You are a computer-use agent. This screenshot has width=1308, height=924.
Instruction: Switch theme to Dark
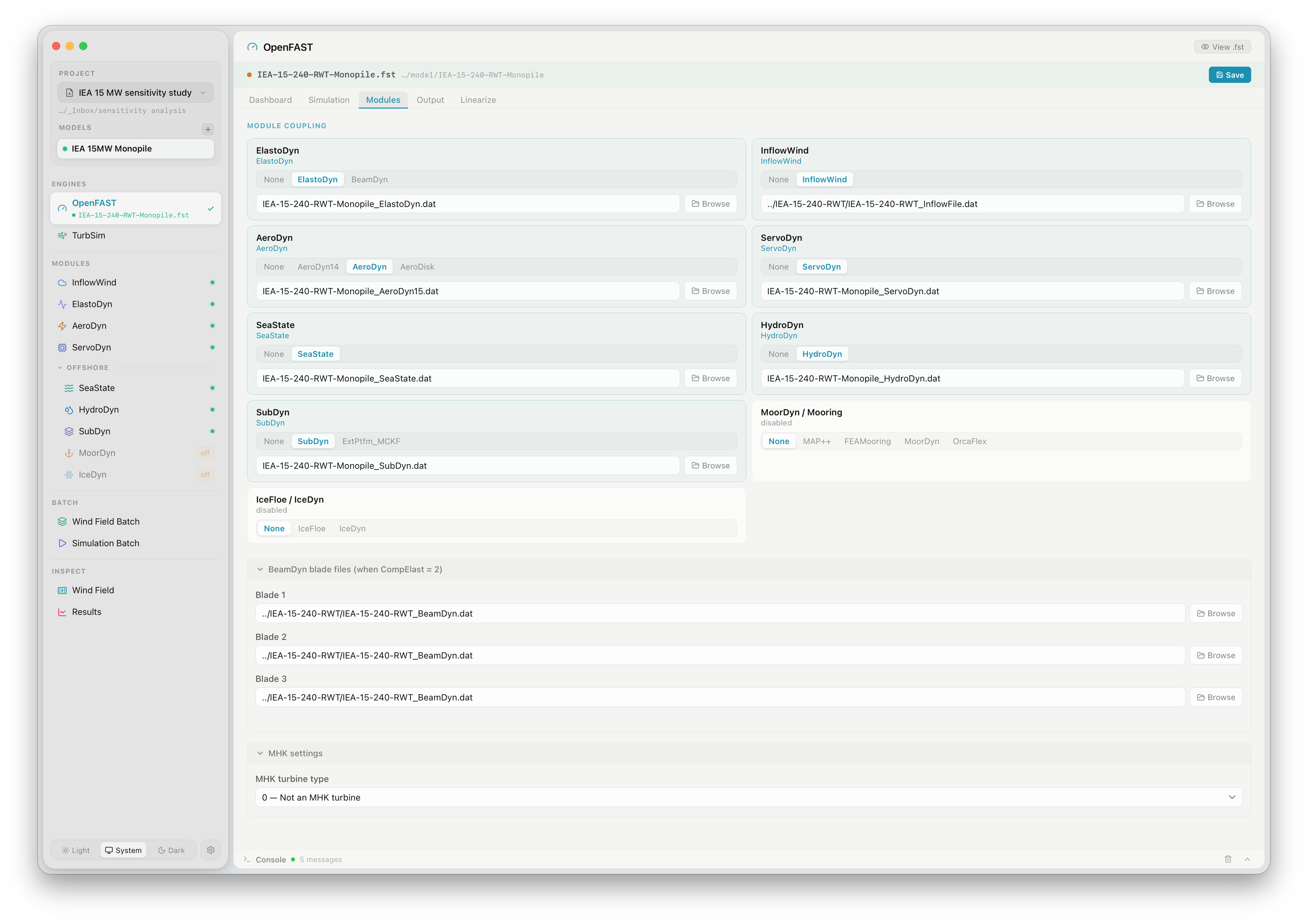point(172,850)
